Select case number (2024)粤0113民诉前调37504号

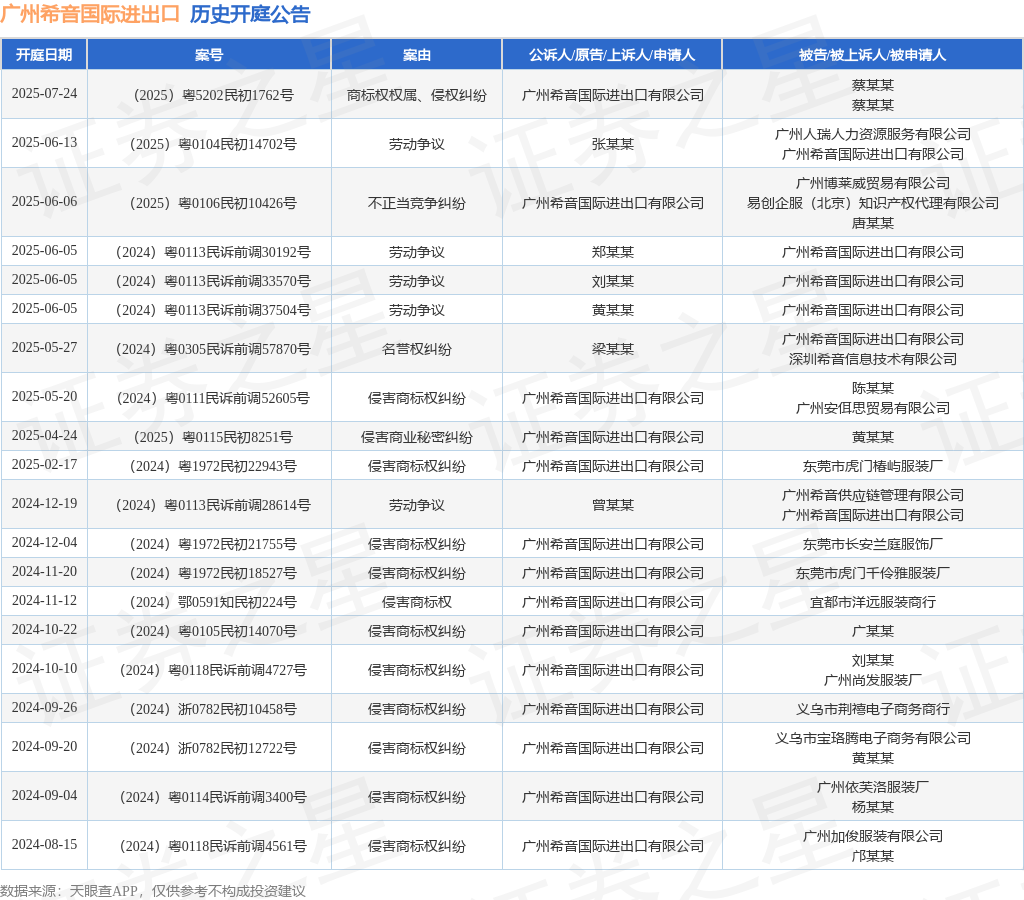(x=214, y=310)
